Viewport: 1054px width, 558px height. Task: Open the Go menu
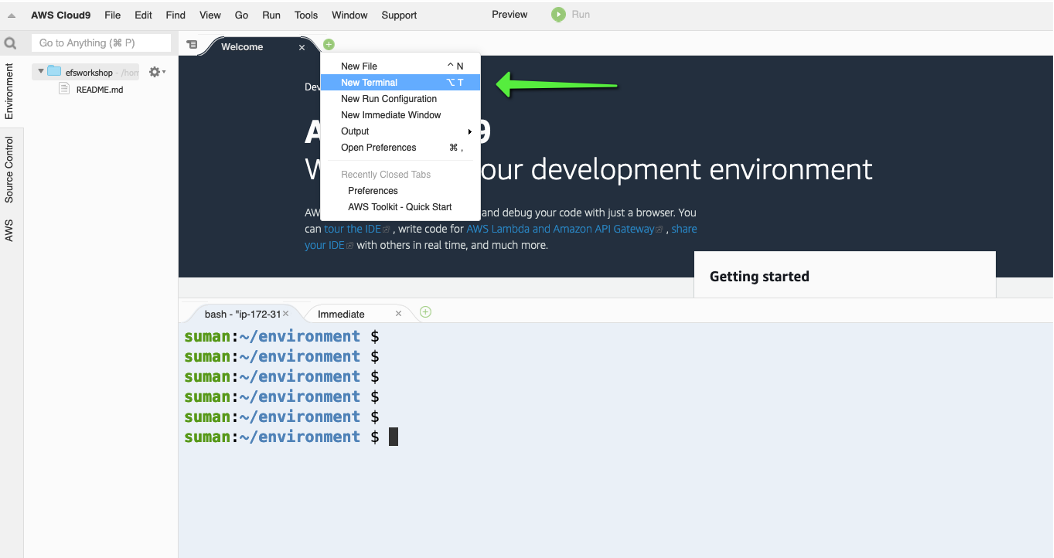point(241,15)
